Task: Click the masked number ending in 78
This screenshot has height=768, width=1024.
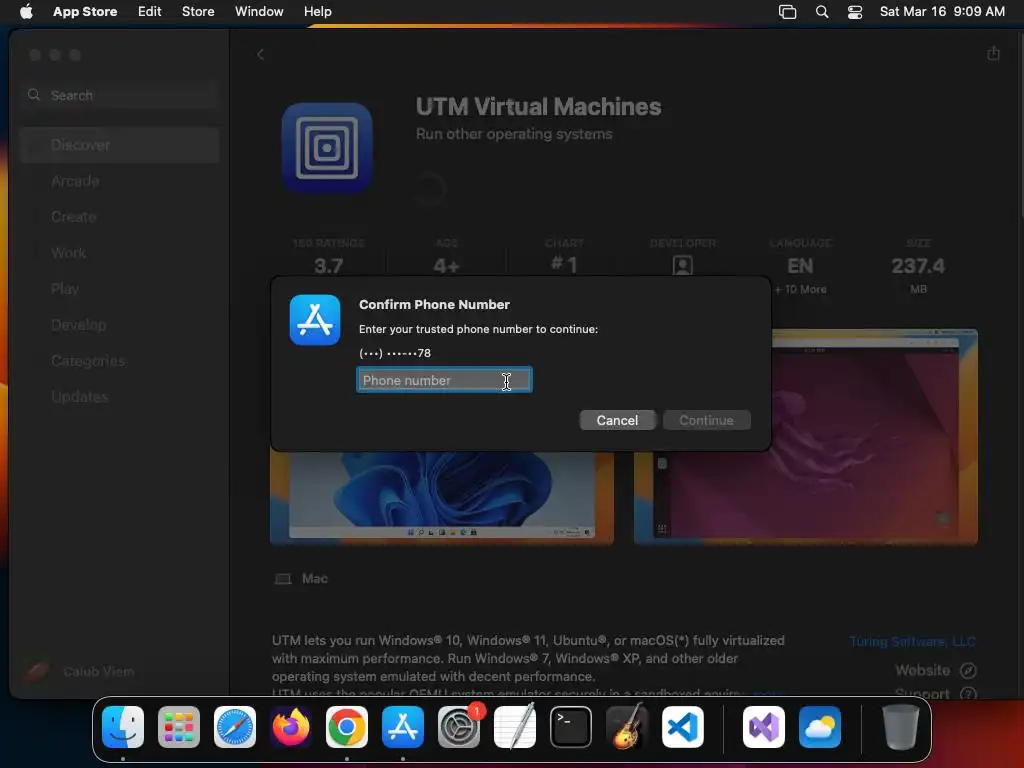Action: [394, 353]
